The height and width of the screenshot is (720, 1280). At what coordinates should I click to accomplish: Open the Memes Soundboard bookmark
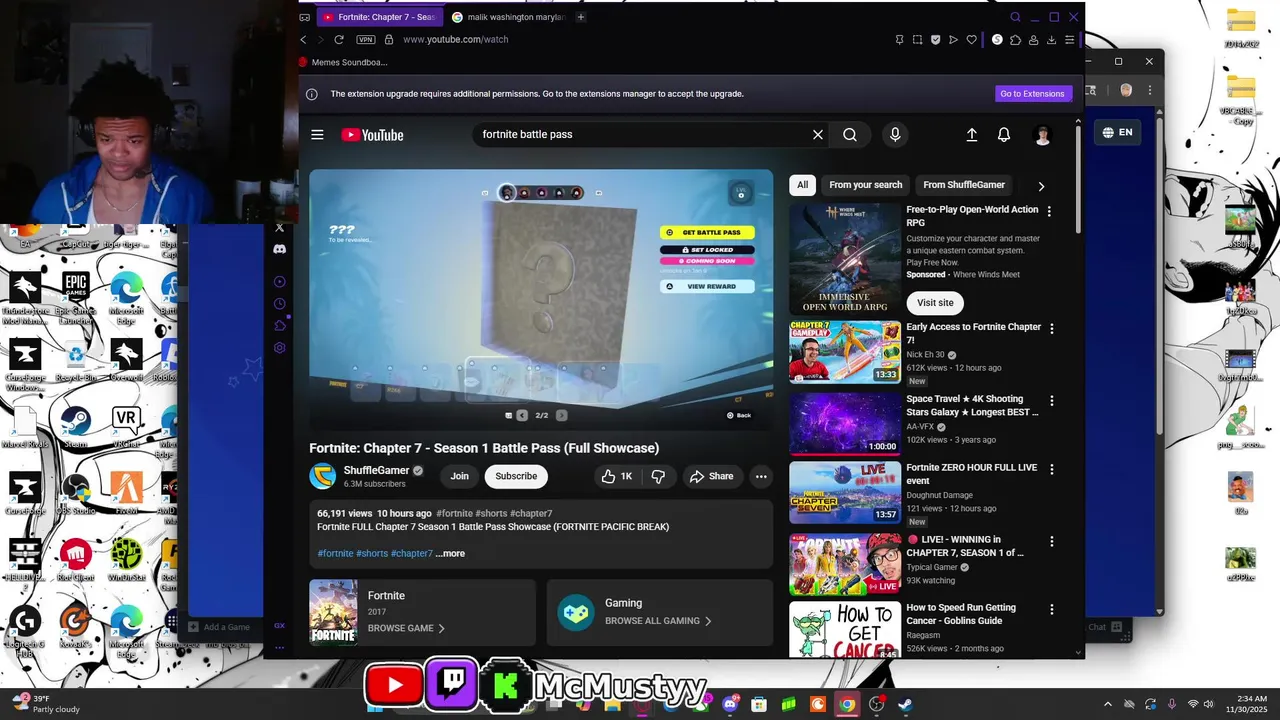click(343, 62)
